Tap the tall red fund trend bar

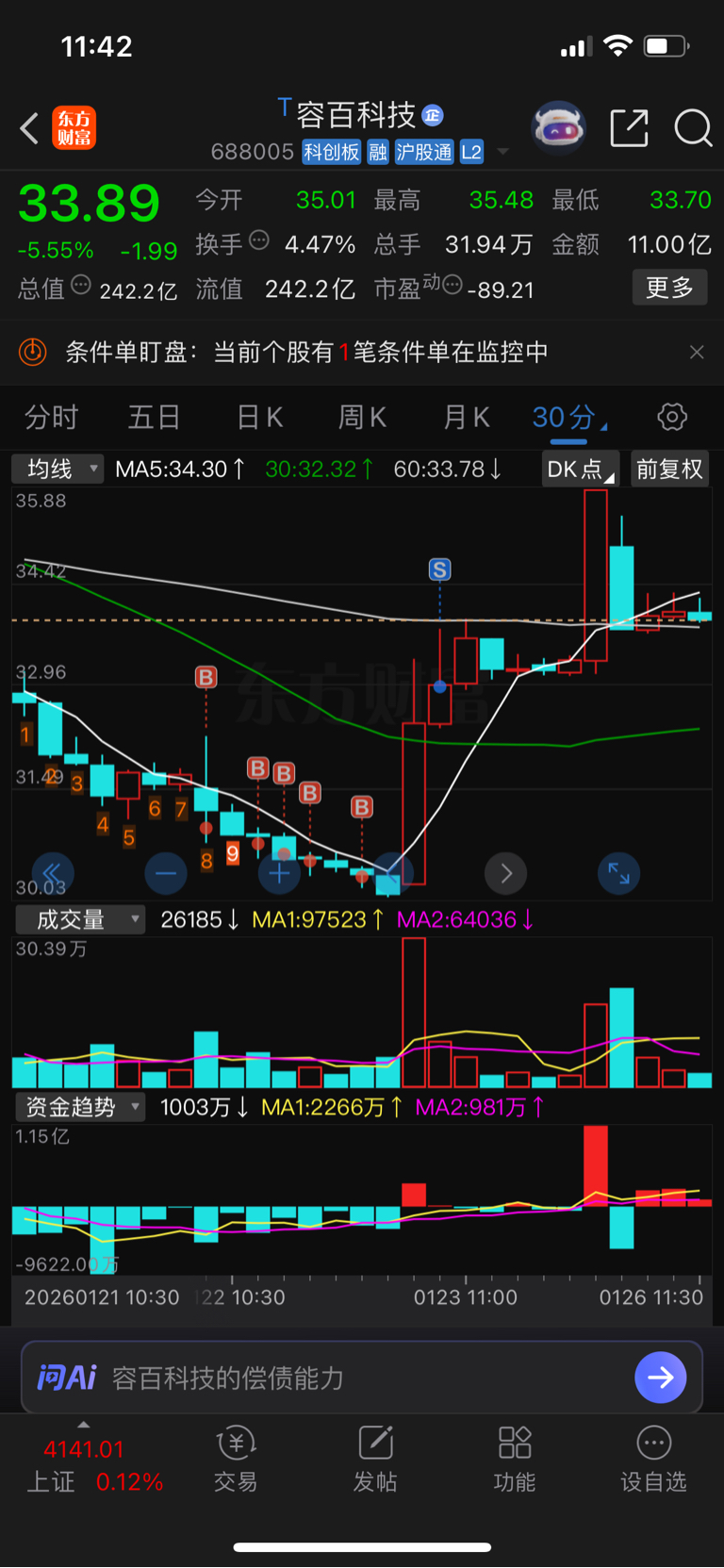(595, 1165)
